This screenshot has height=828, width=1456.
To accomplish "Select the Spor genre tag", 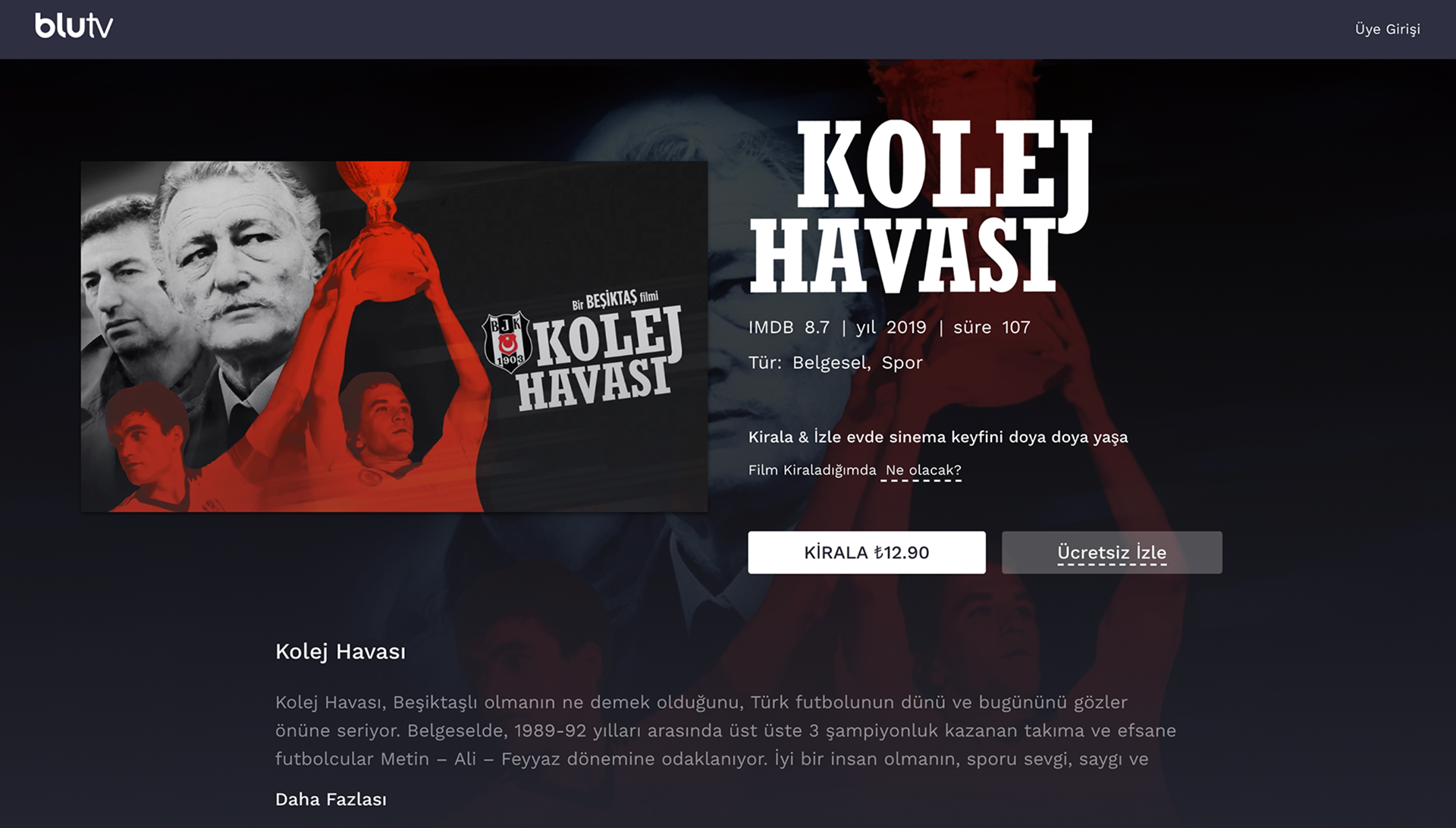I will tap(902, 362).
